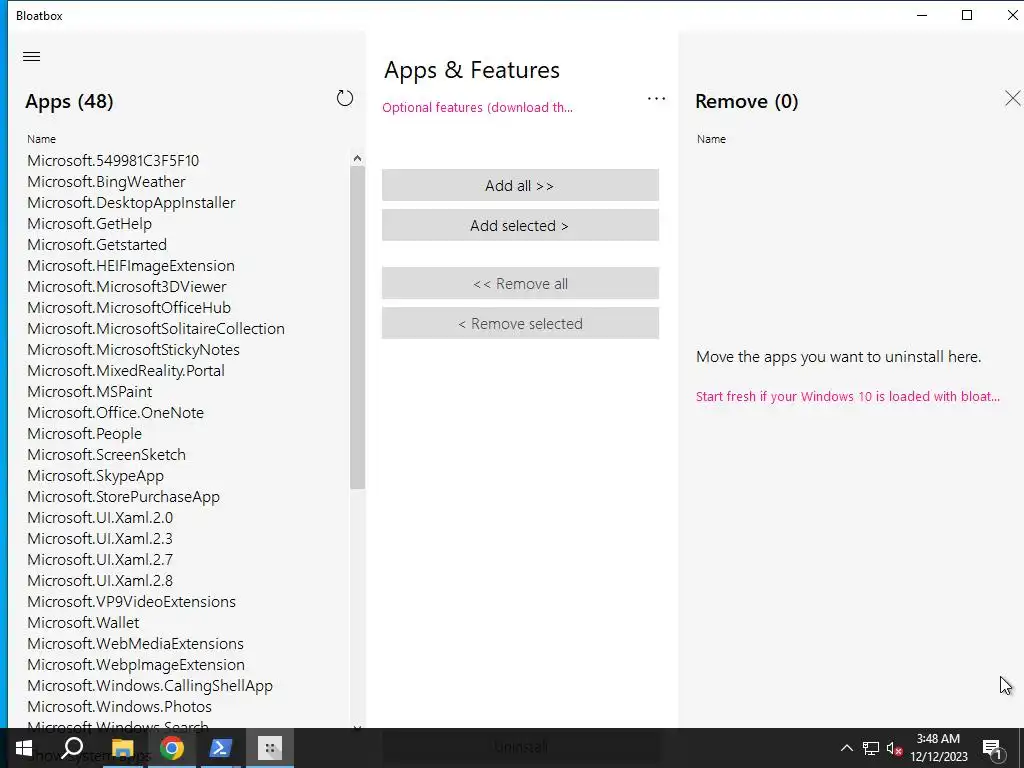The height and width of the screenshot is (768, 1024).
Task: Select Microsoft.UI.Xaml.2.0 entry
Action: 100,518
